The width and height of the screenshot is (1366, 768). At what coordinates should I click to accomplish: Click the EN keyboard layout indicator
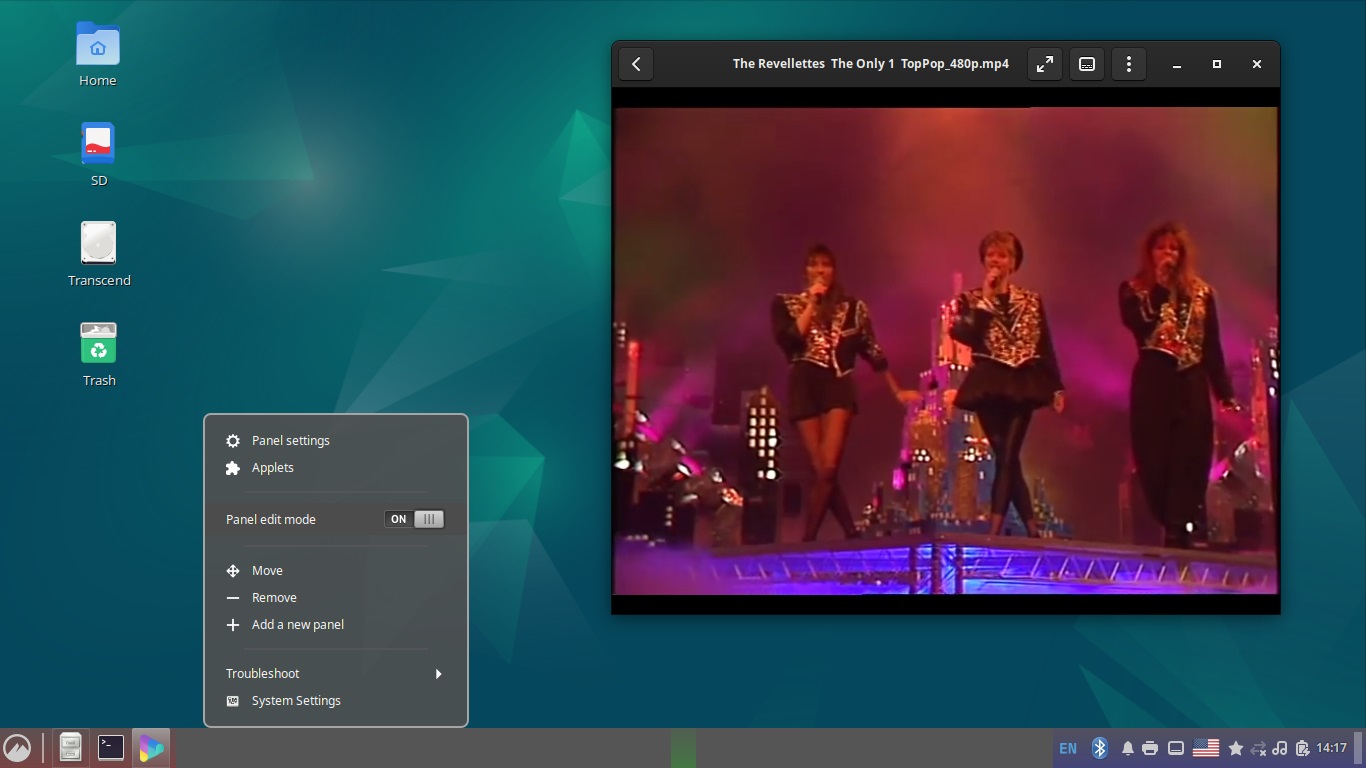pyautogui.click(x=1068, y=748)
